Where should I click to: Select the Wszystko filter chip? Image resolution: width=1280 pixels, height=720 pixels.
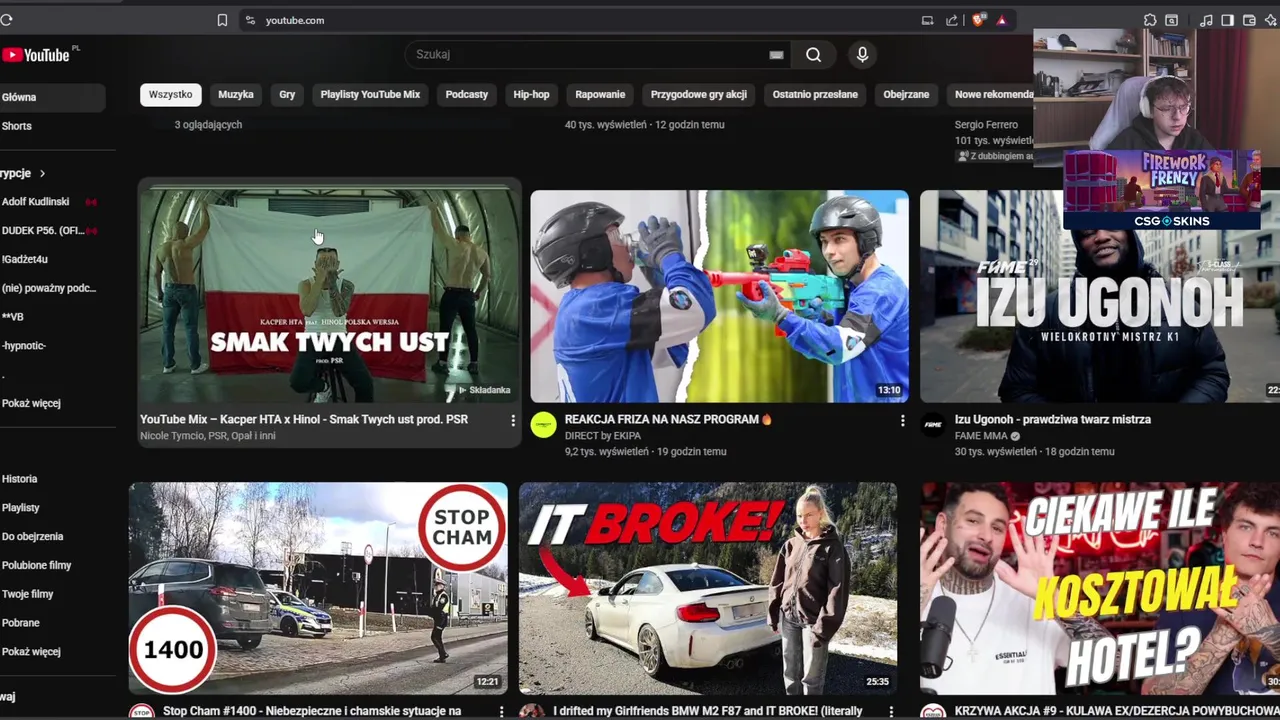click(170, 94)
